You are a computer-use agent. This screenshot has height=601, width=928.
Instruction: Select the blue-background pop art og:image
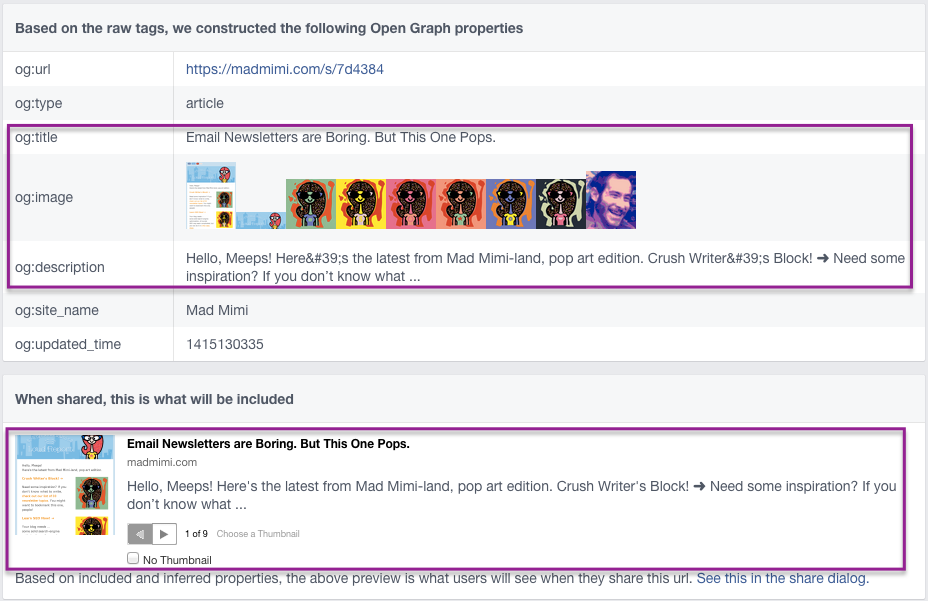click(511, 204)
